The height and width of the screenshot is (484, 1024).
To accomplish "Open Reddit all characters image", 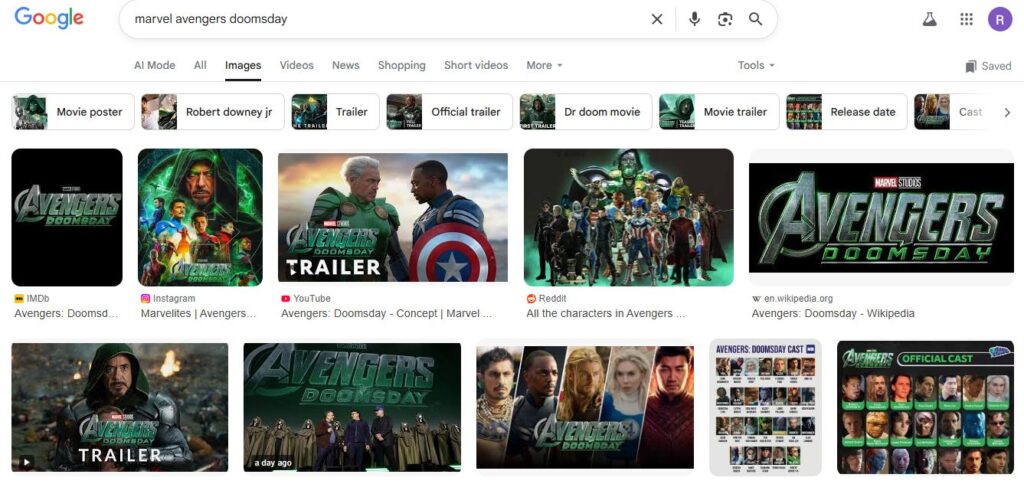I will (x=628, y=218).
